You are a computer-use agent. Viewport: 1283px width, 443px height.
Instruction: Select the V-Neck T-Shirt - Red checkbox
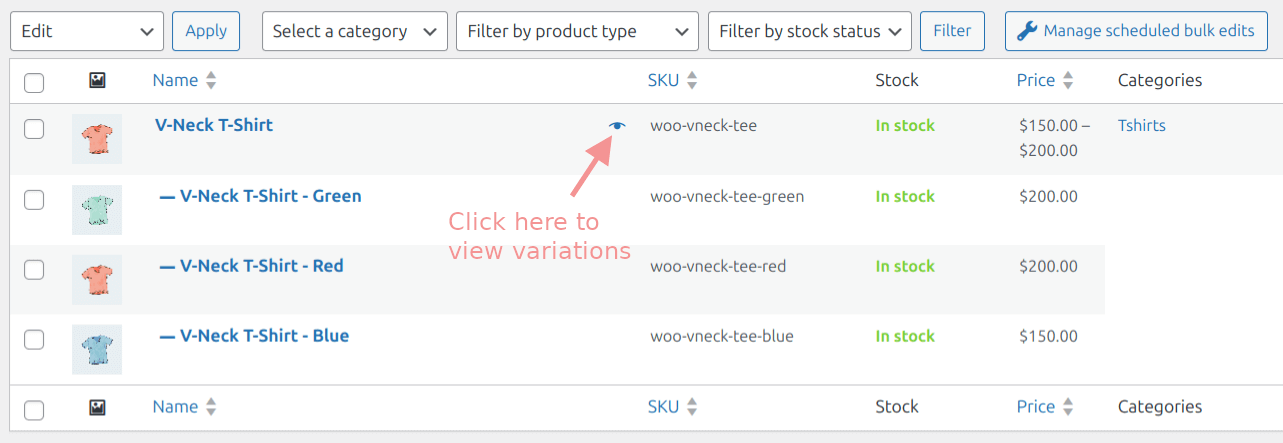tap(34, 269)
